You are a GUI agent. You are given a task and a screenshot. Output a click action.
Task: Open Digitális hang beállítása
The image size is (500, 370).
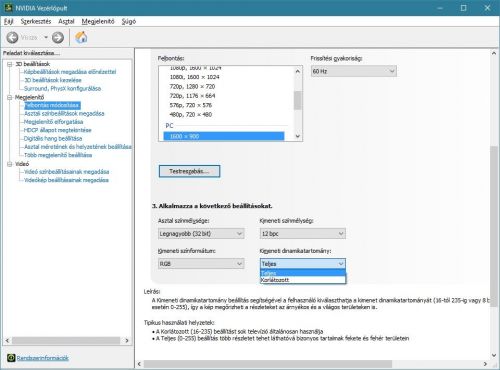point(53,138)
